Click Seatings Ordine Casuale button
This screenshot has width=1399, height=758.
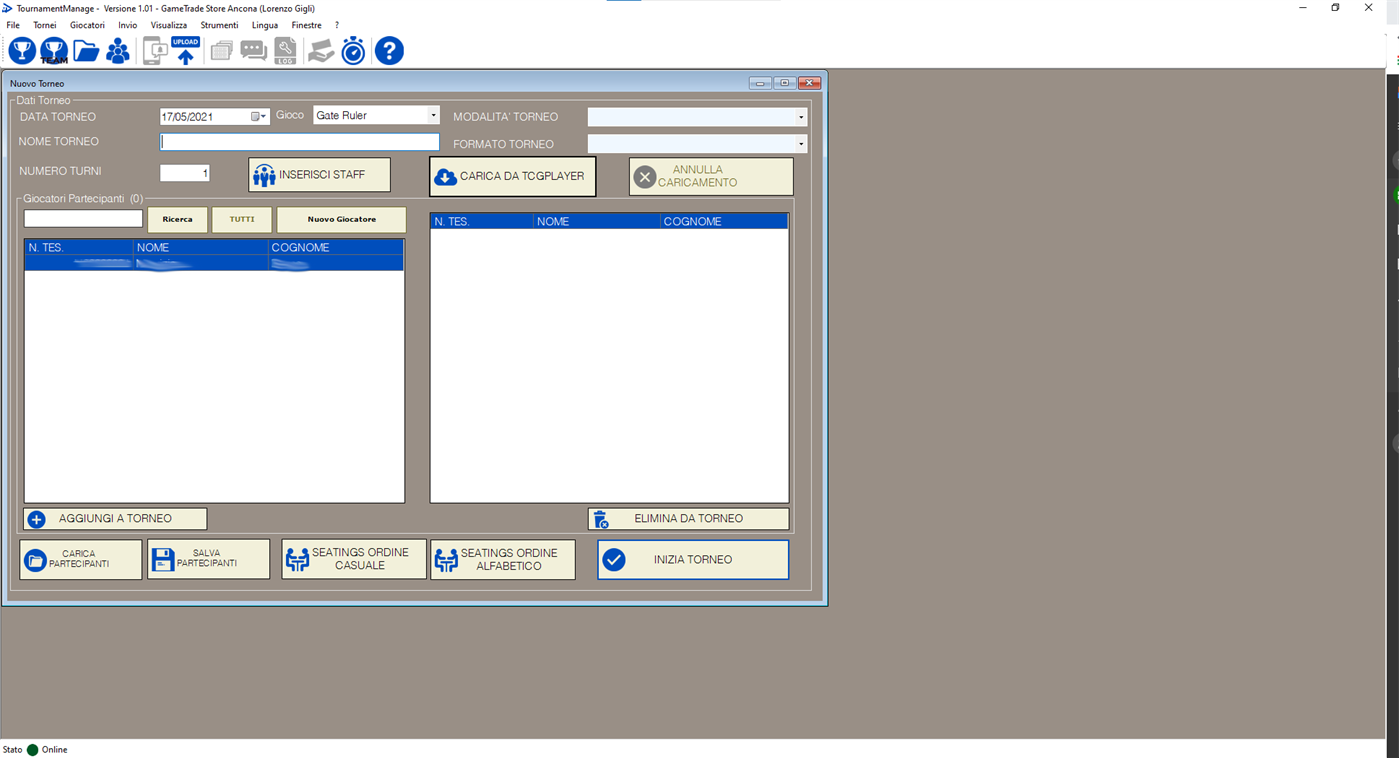coord(354,560)
